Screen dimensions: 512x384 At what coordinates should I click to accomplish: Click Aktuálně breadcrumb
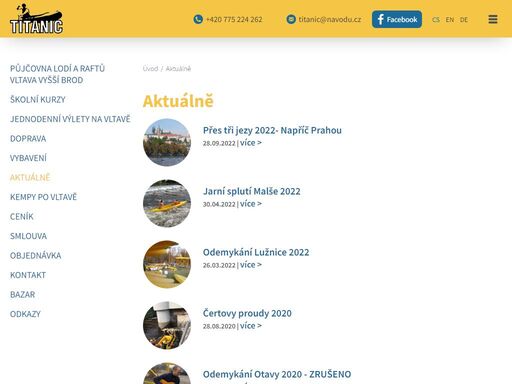[178, 69]
